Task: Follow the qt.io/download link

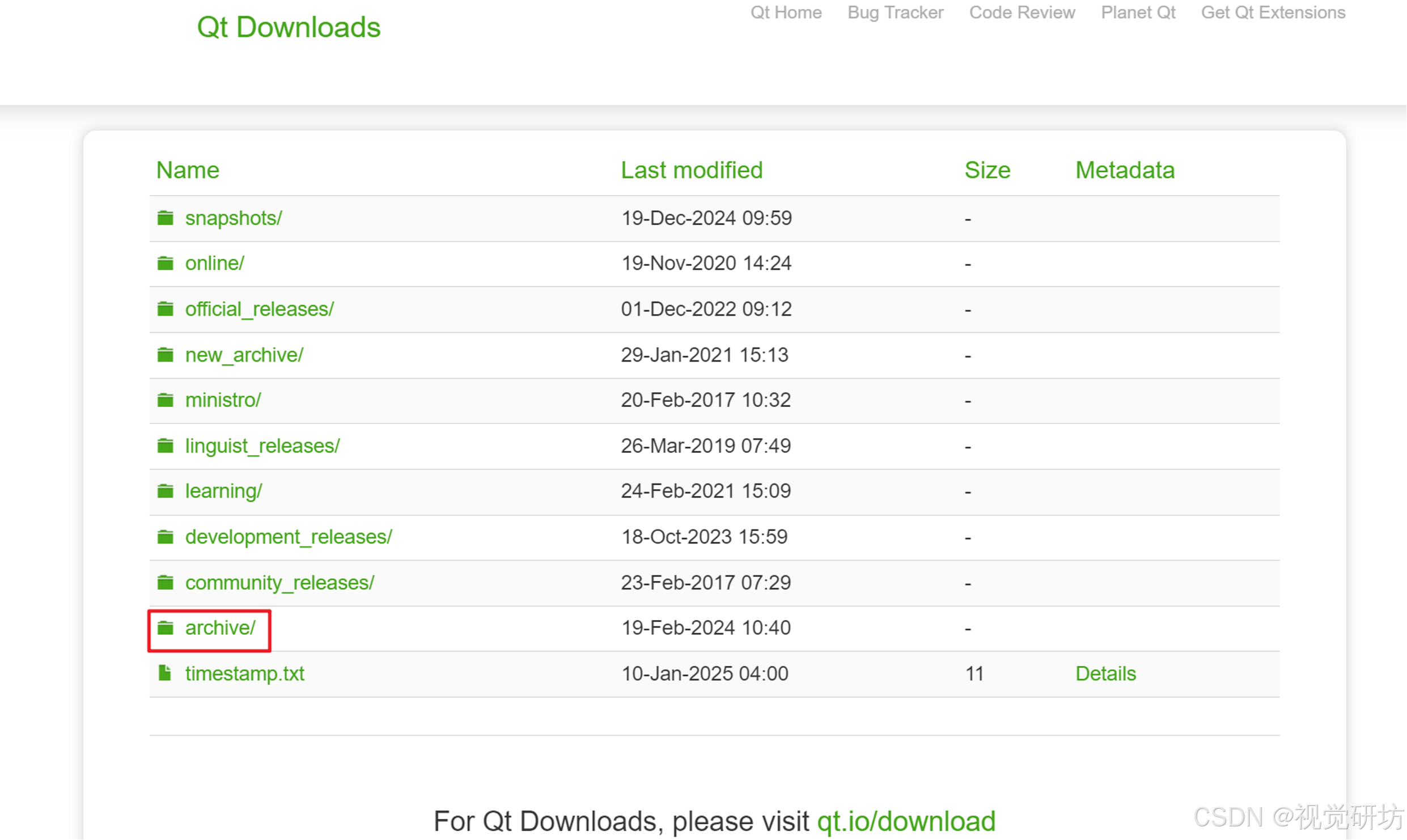Action: 906,821
